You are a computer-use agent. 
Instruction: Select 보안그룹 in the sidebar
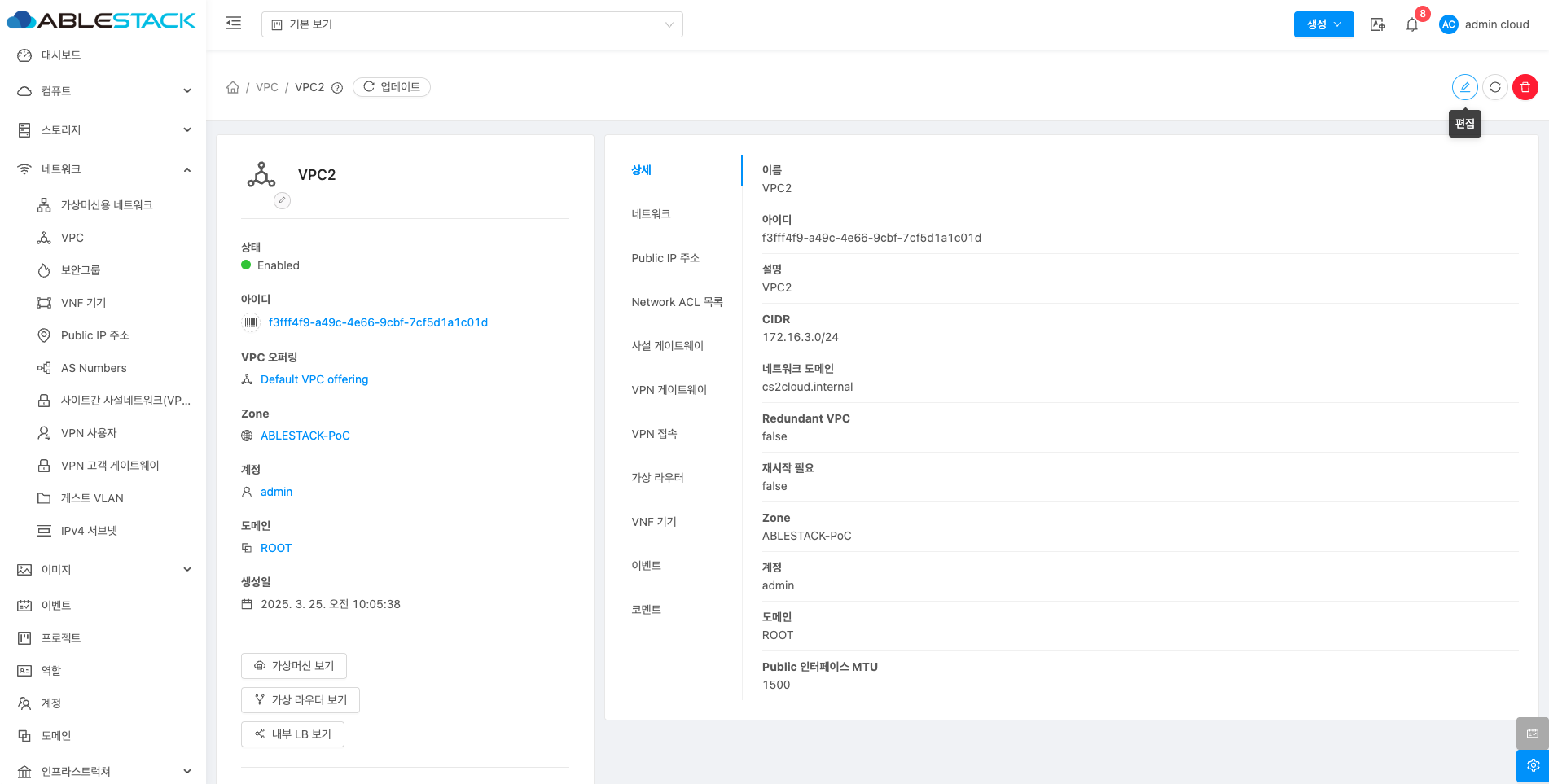[81, 270]
